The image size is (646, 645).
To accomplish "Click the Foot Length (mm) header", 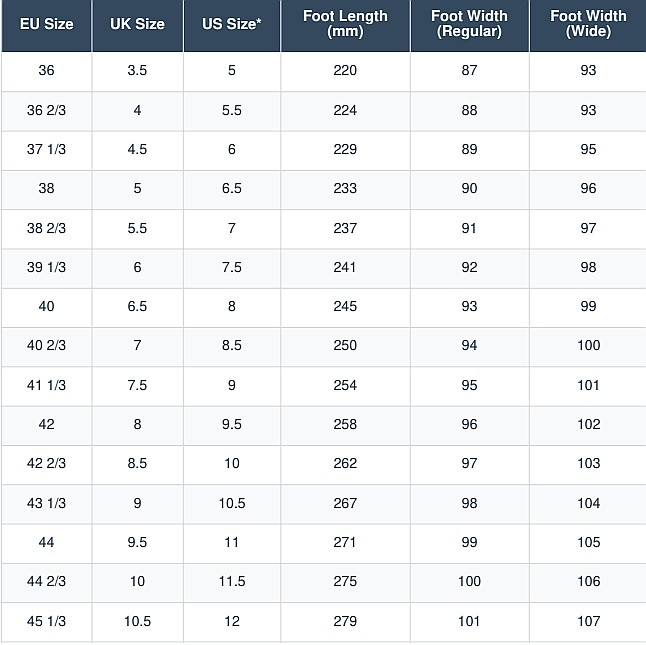I will pyautogui.click(x=345, y=24).
